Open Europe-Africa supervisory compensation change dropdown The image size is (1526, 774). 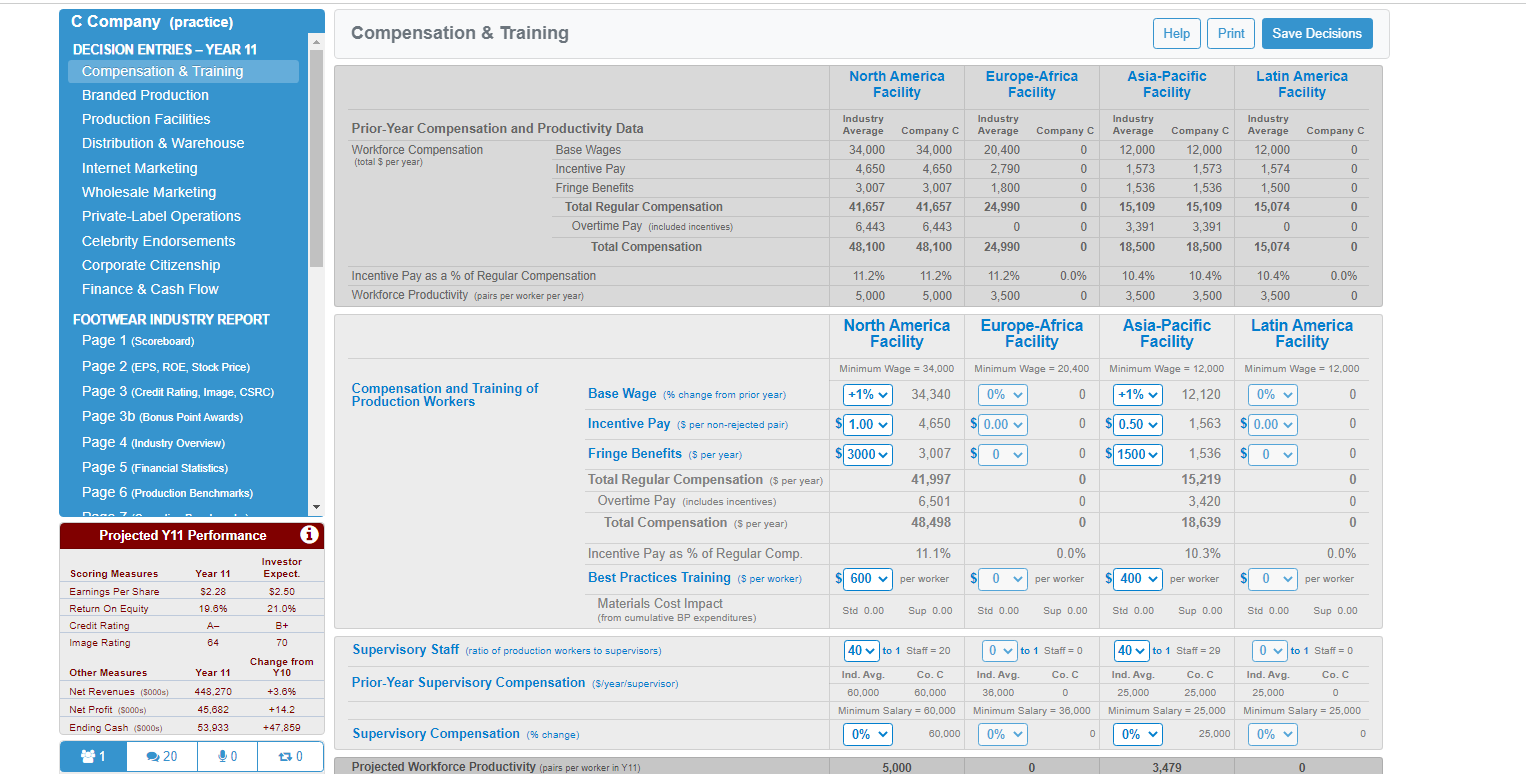1003,734
